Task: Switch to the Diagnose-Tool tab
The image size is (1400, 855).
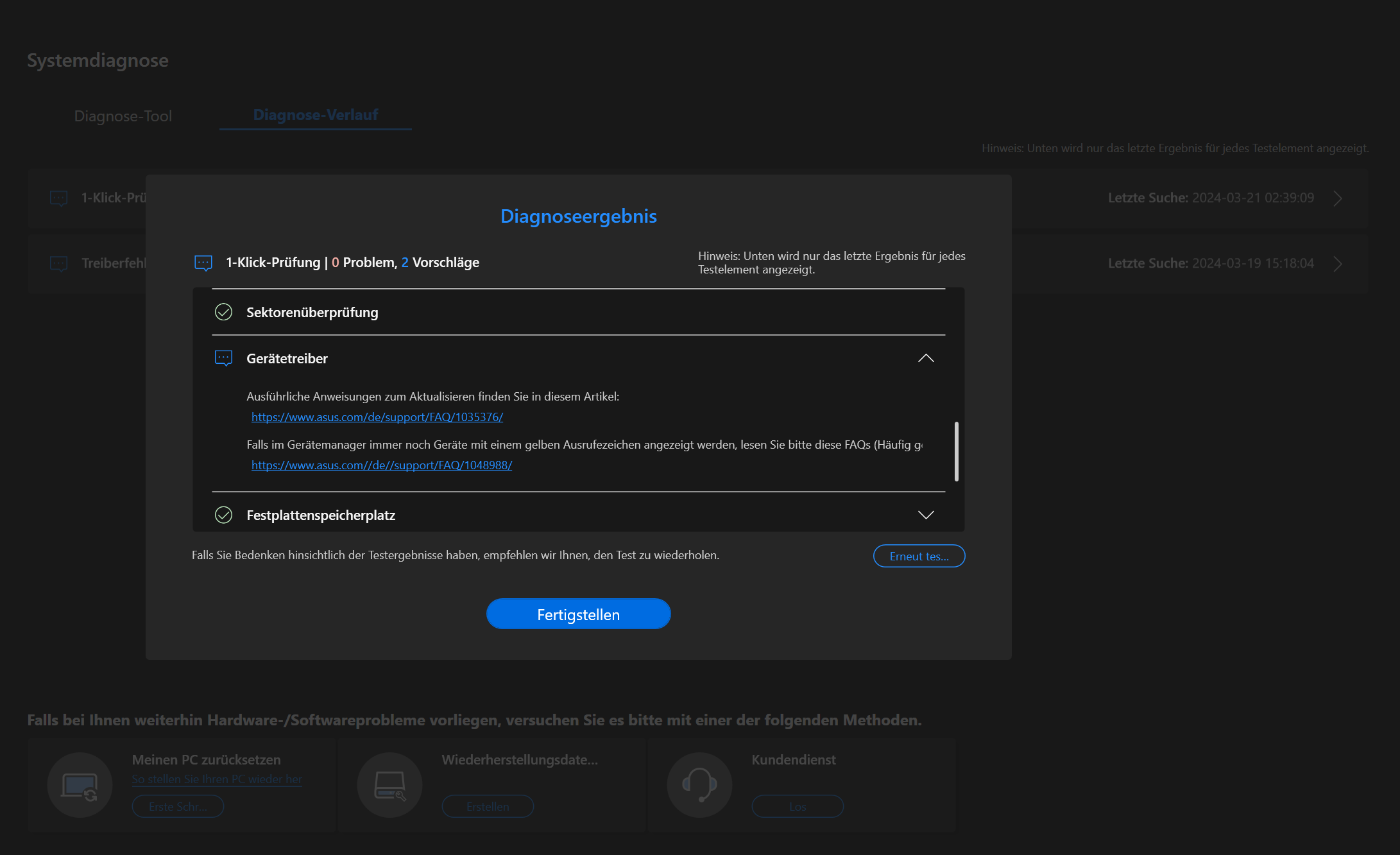Action: click(123, 116)
